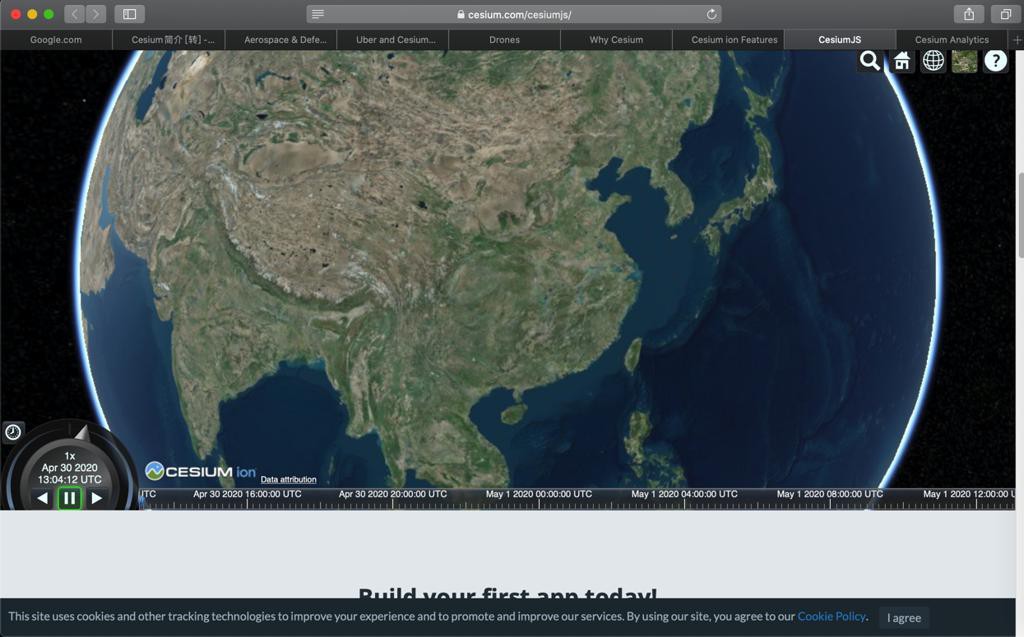
Task: Open a new tab with plus button
Action: click(x=1017, y=40)
